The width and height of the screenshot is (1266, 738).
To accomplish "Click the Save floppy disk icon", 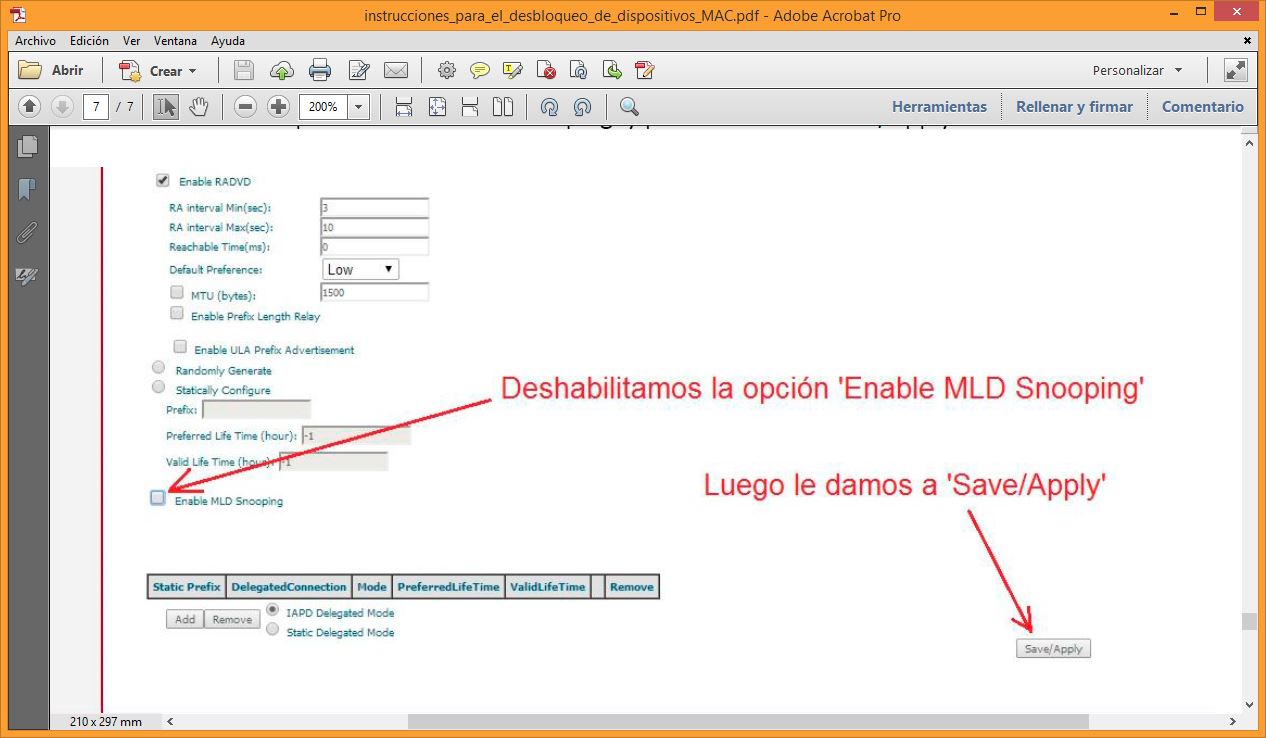I will 244,70.
